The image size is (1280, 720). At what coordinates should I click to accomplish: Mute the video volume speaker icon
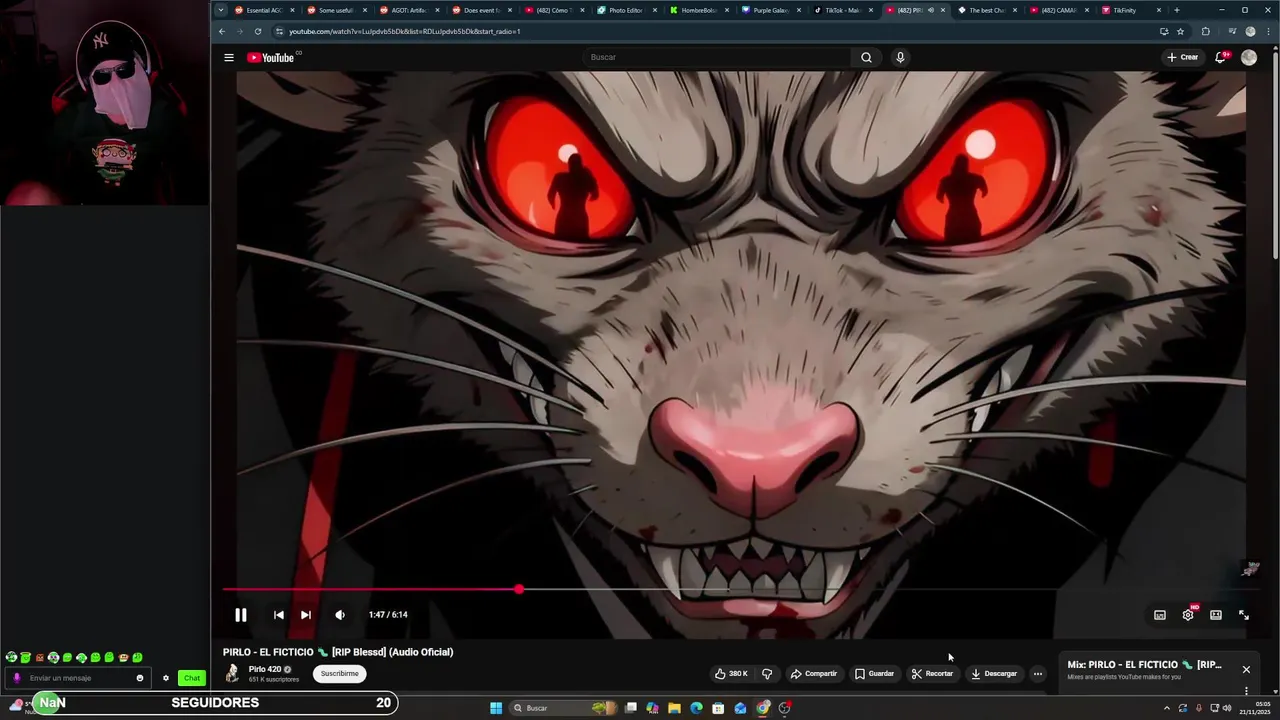point(340,615)
